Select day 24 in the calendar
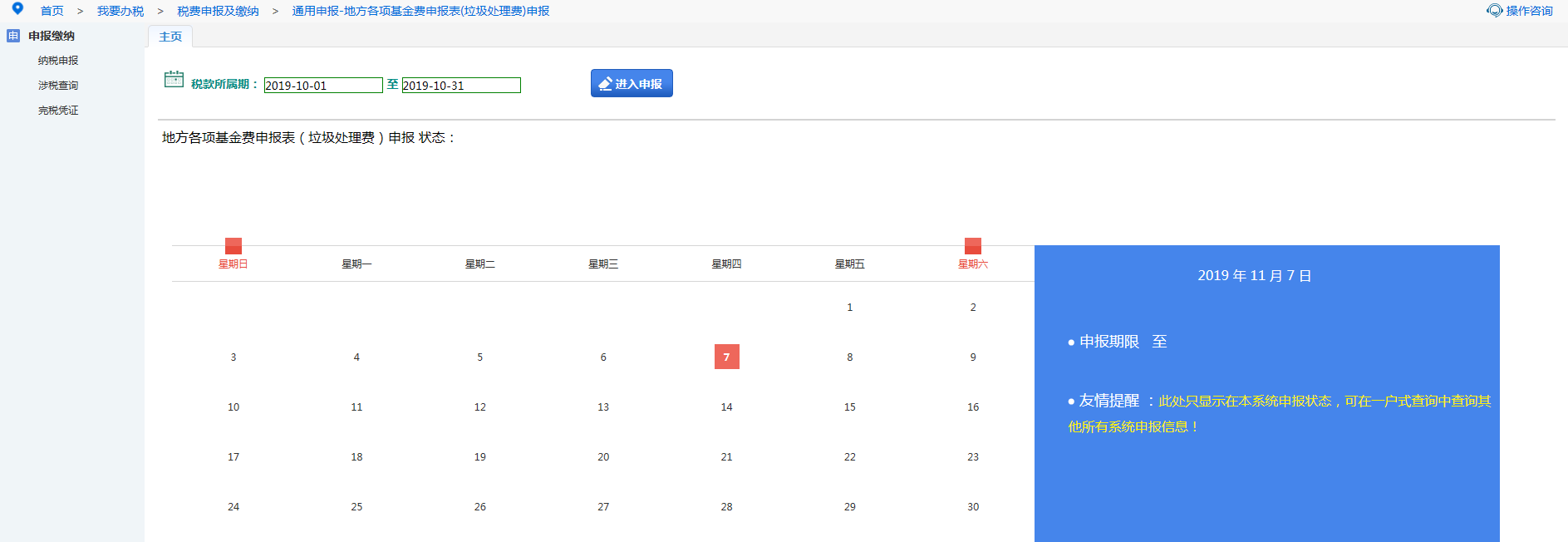The width and height of the screenshot is (1568, 542). (233, 507)
